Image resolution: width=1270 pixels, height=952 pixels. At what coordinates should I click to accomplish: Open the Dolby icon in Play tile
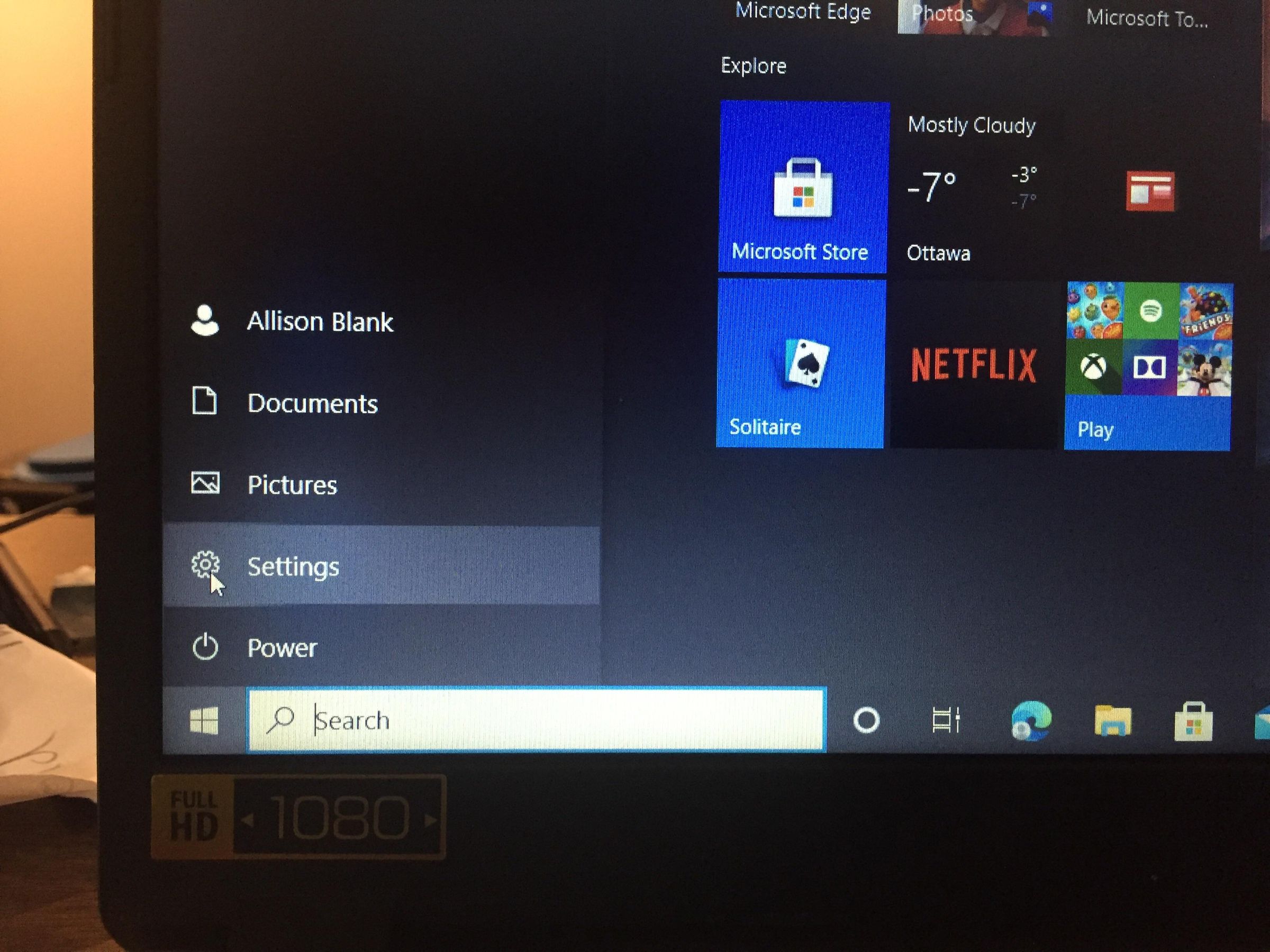1149,367
